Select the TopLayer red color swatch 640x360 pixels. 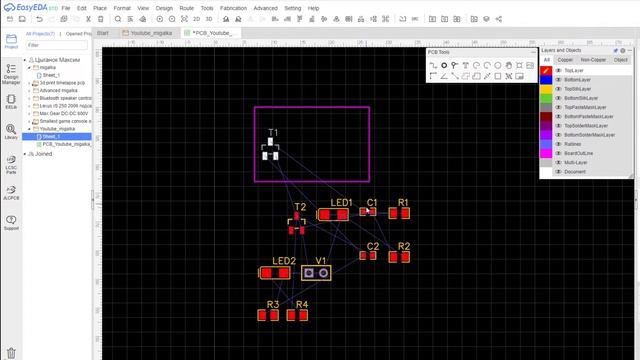546,71
